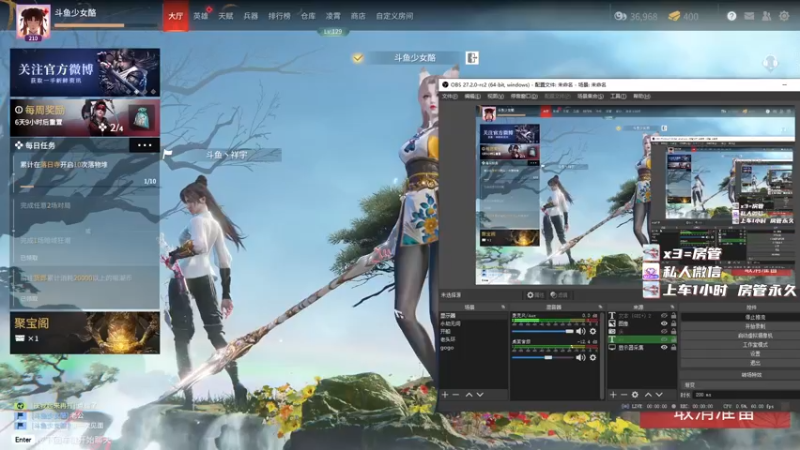The width and height of the screenshot is (800, 450).
Task: Open the help question mark icon
Action: click(731, 16)
